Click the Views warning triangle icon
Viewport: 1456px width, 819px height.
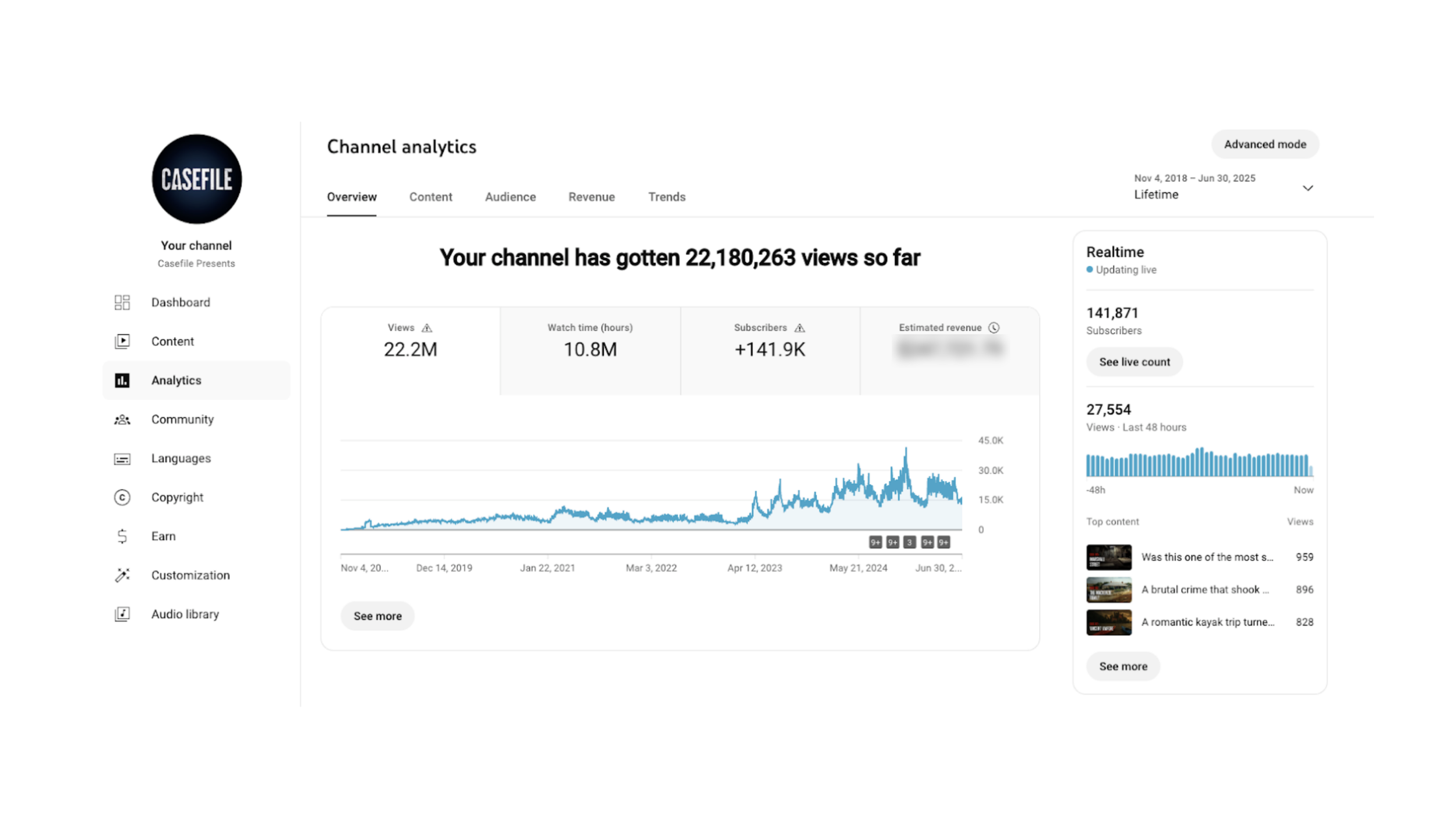coord(427,328)
